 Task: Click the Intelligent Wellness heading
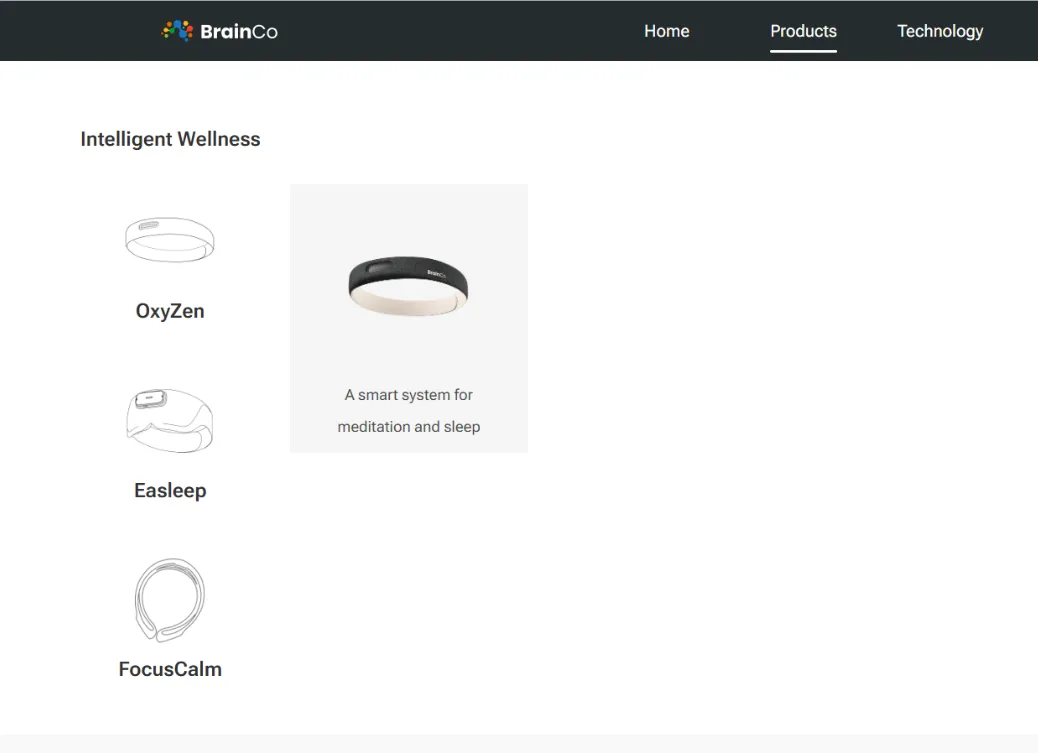tap(170, 139)
